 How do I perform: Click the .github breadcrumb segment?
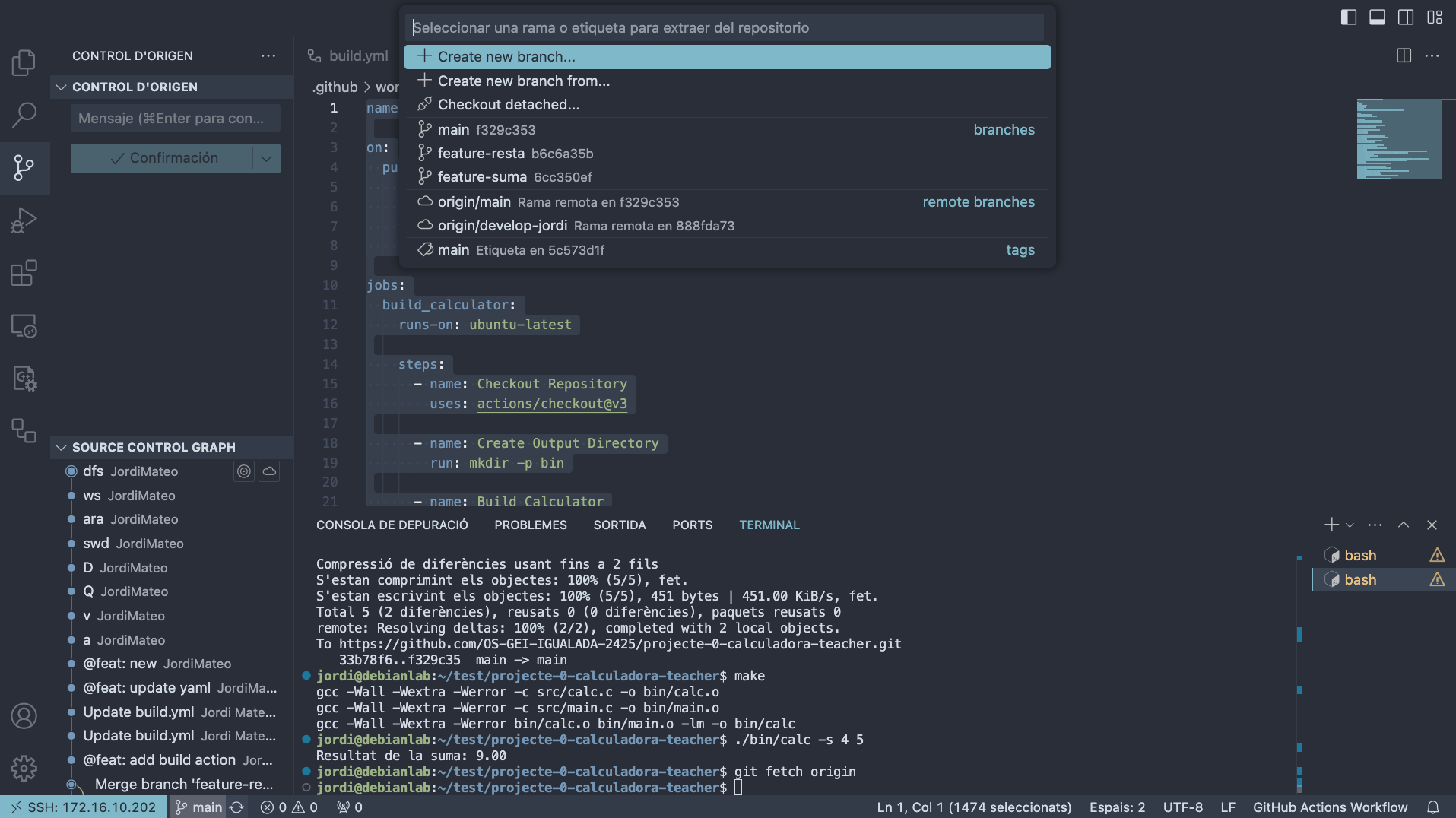(x=335, y=87)
